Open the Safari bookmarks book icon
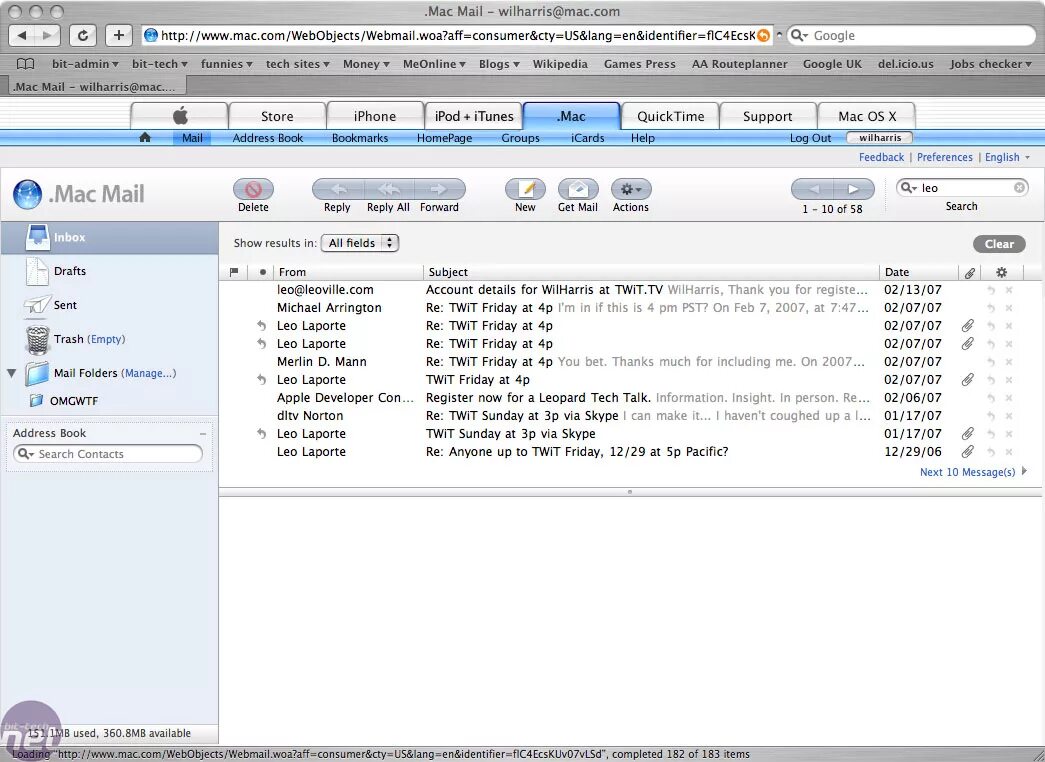 (25, 64)
